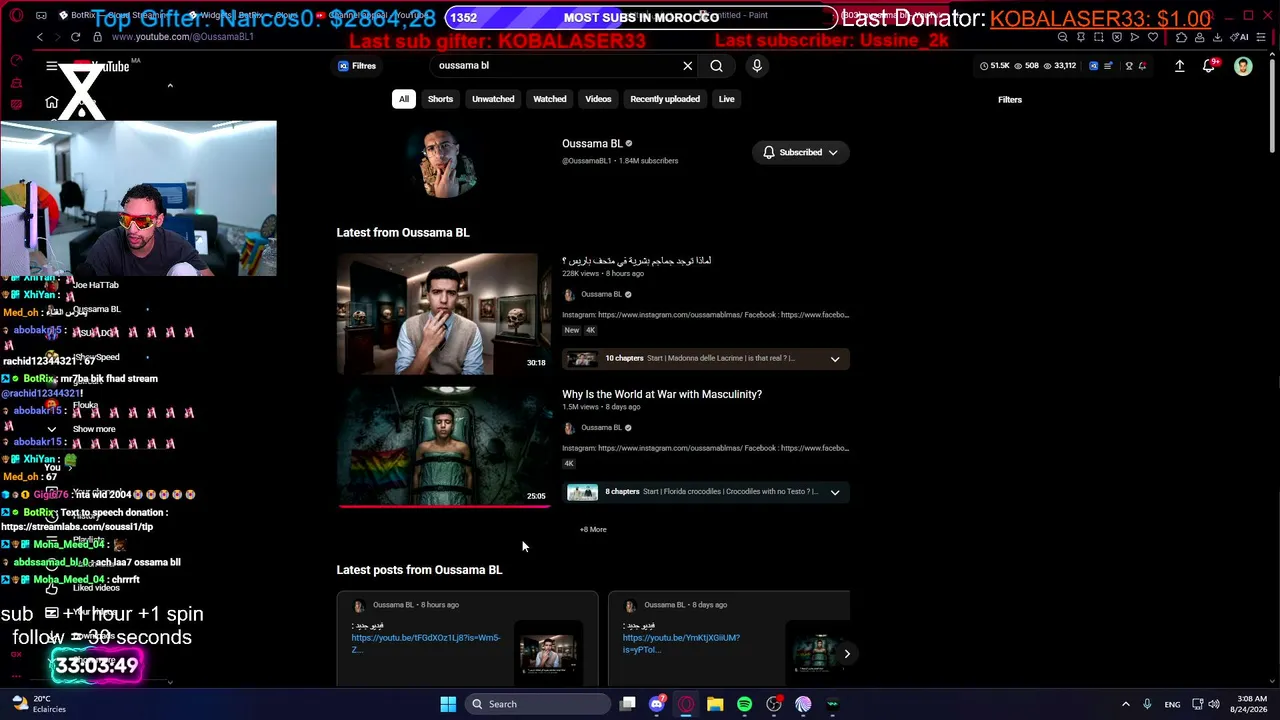Image resolution: width=1280 pixels, height=720 pixels.
Task: Select the Videos filter chip
Action: point(598,99)
